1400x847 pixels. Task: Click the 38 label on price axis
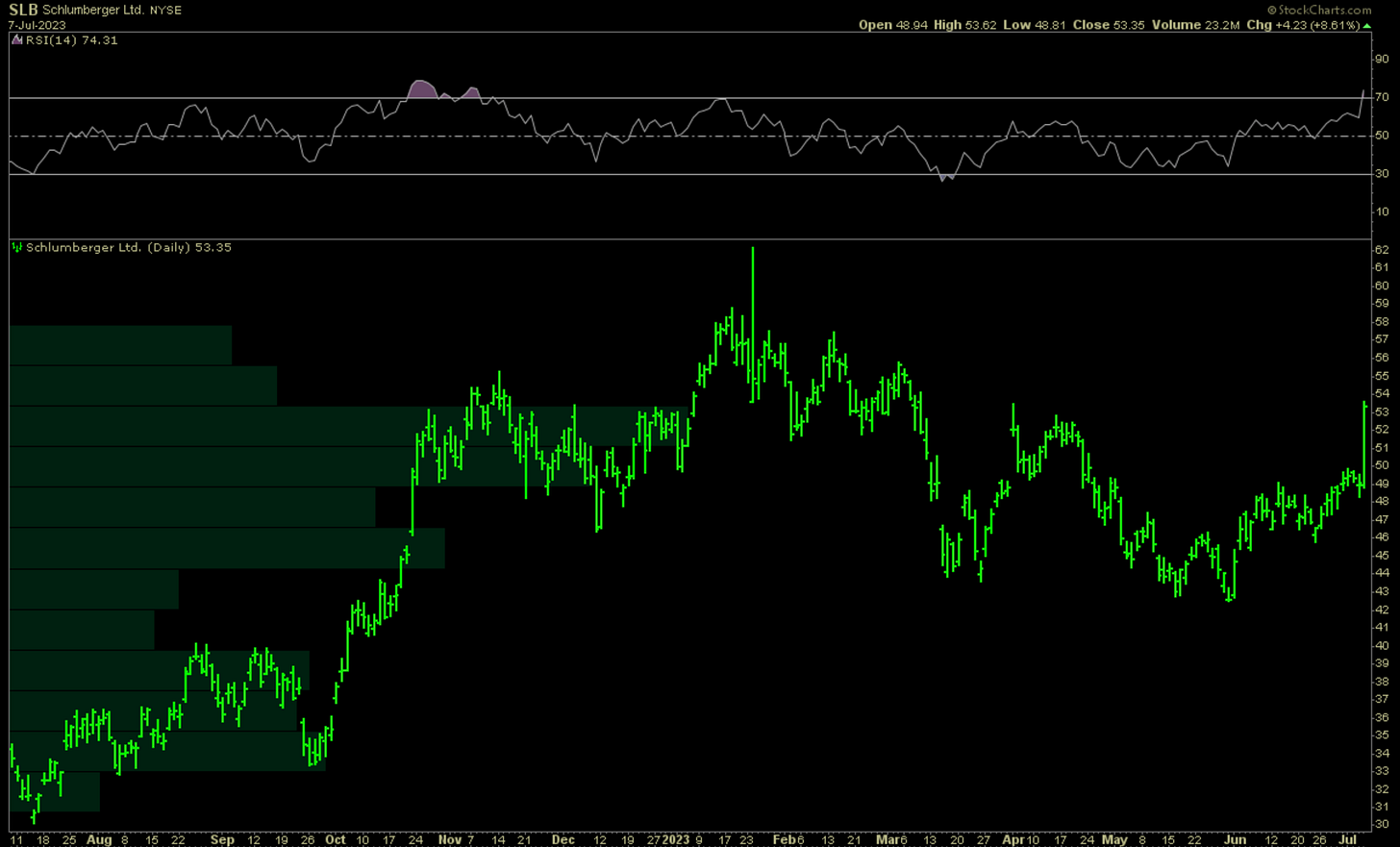(1382, 682)
